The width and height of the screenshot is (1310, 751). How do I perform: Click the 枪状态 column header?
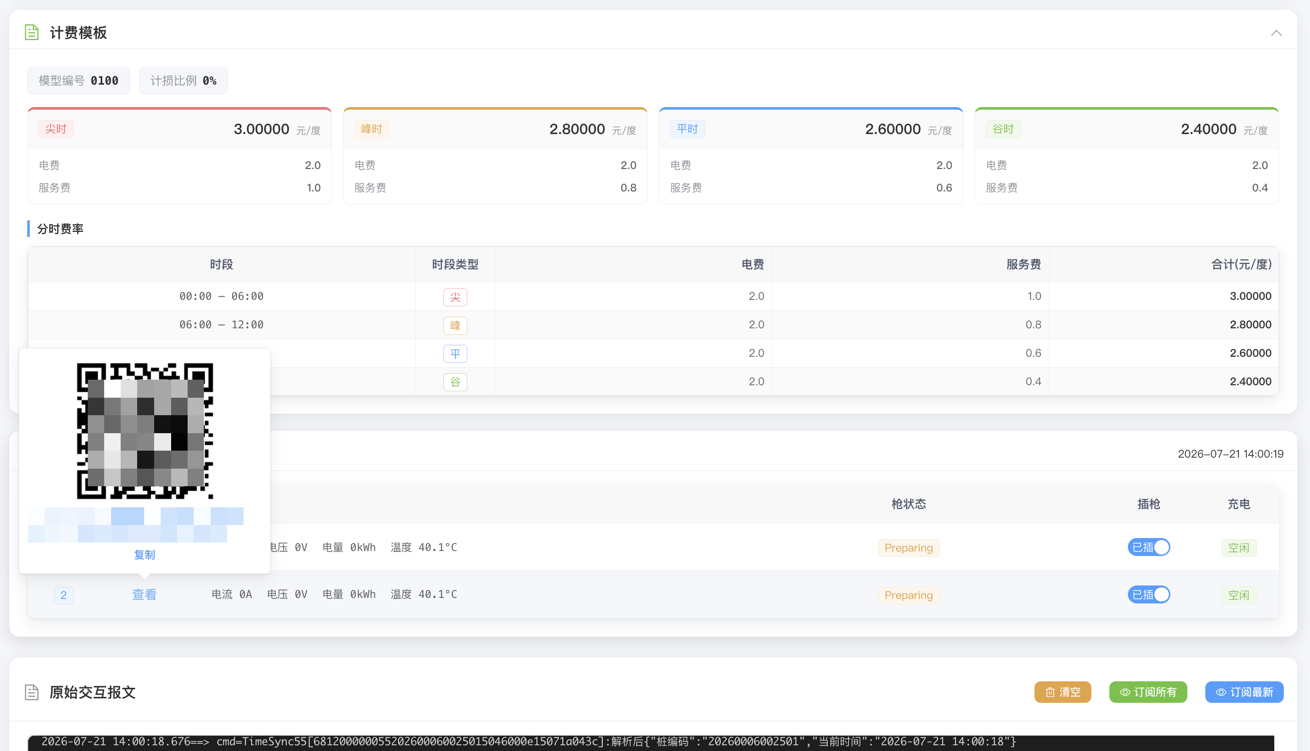909,504
